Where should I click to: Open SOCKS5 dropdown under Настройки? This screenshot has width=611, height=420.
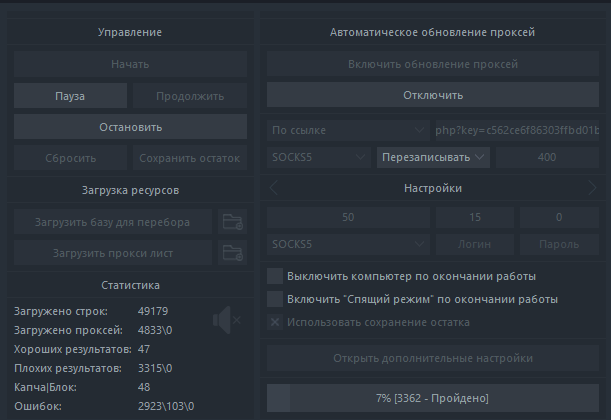click(348, 243)
